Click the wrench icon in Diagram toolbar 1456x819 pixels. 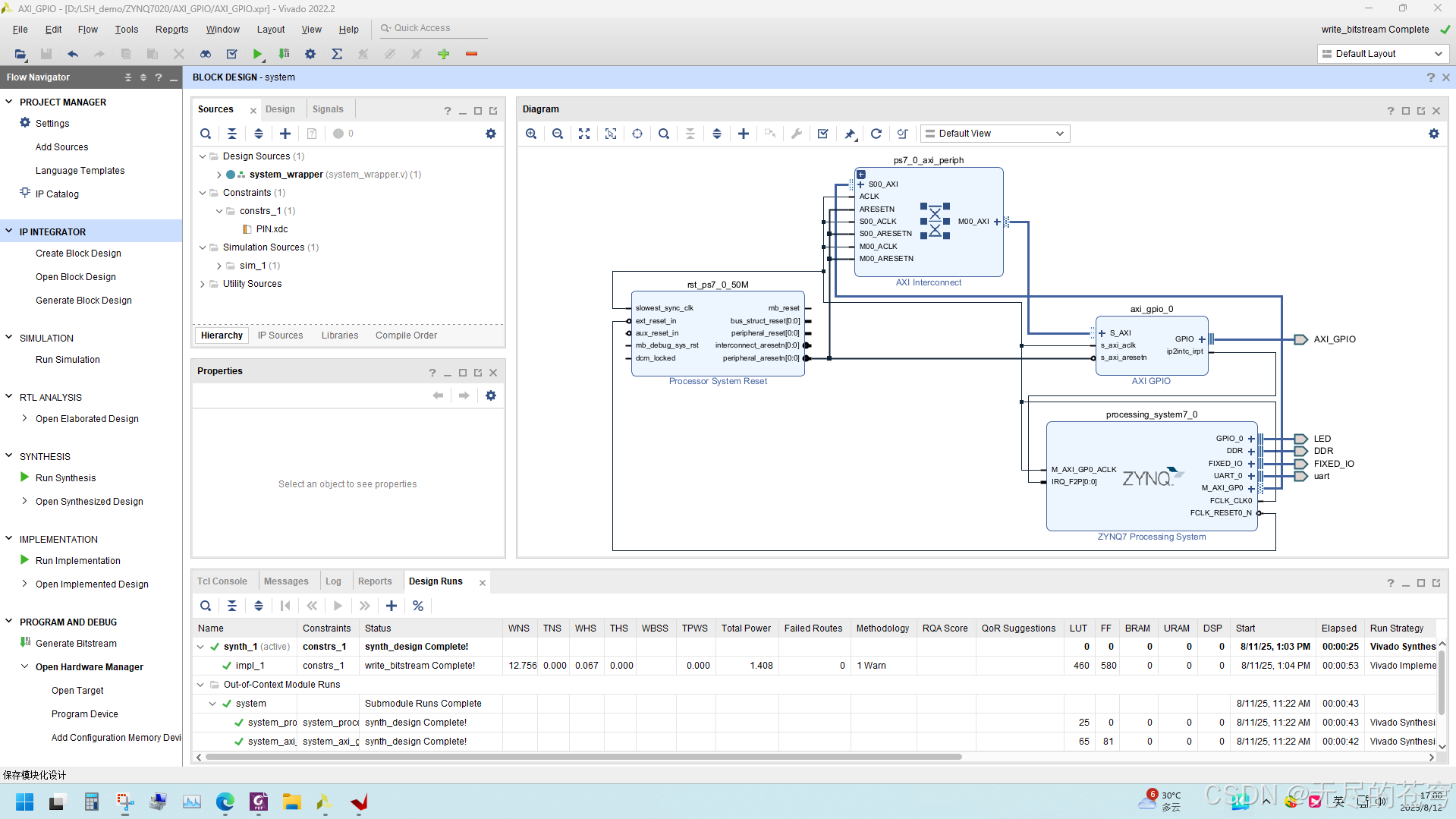click(797, 134)
